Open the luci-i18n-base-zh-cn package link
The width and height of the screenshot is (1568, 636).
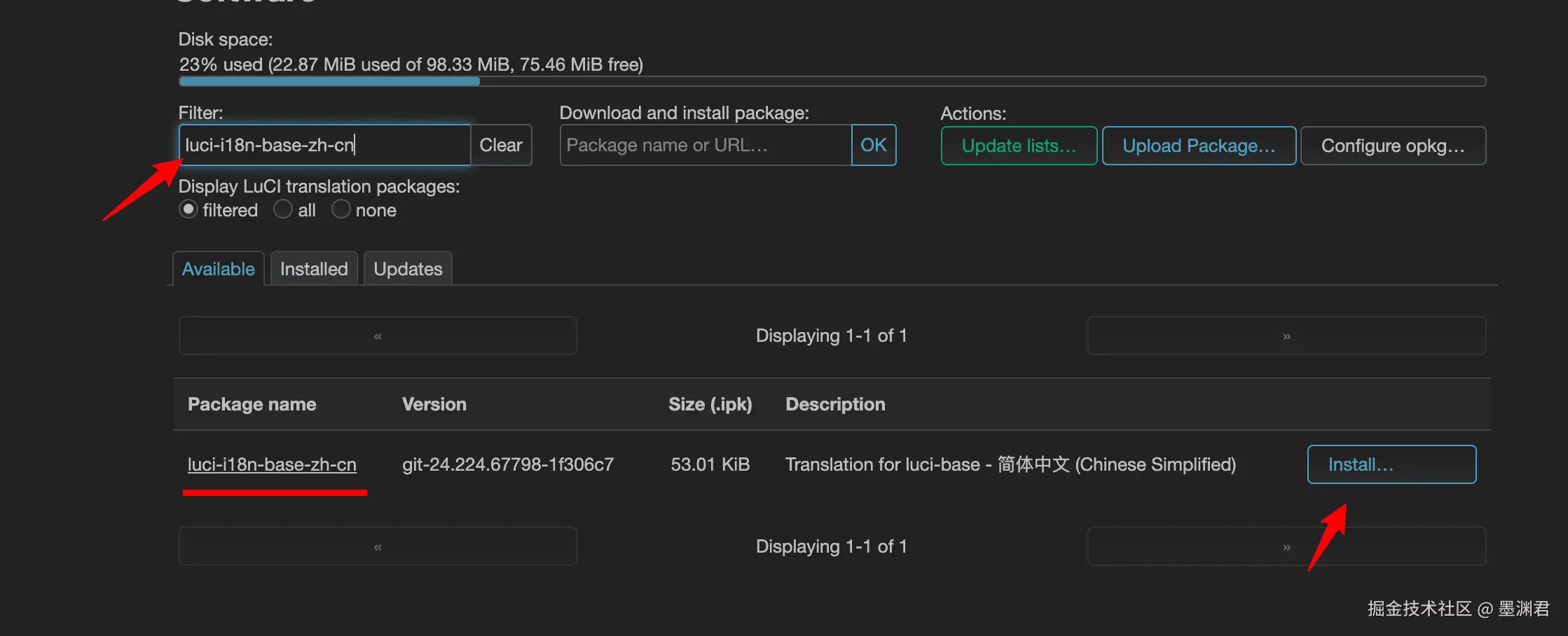coord(272,464)
